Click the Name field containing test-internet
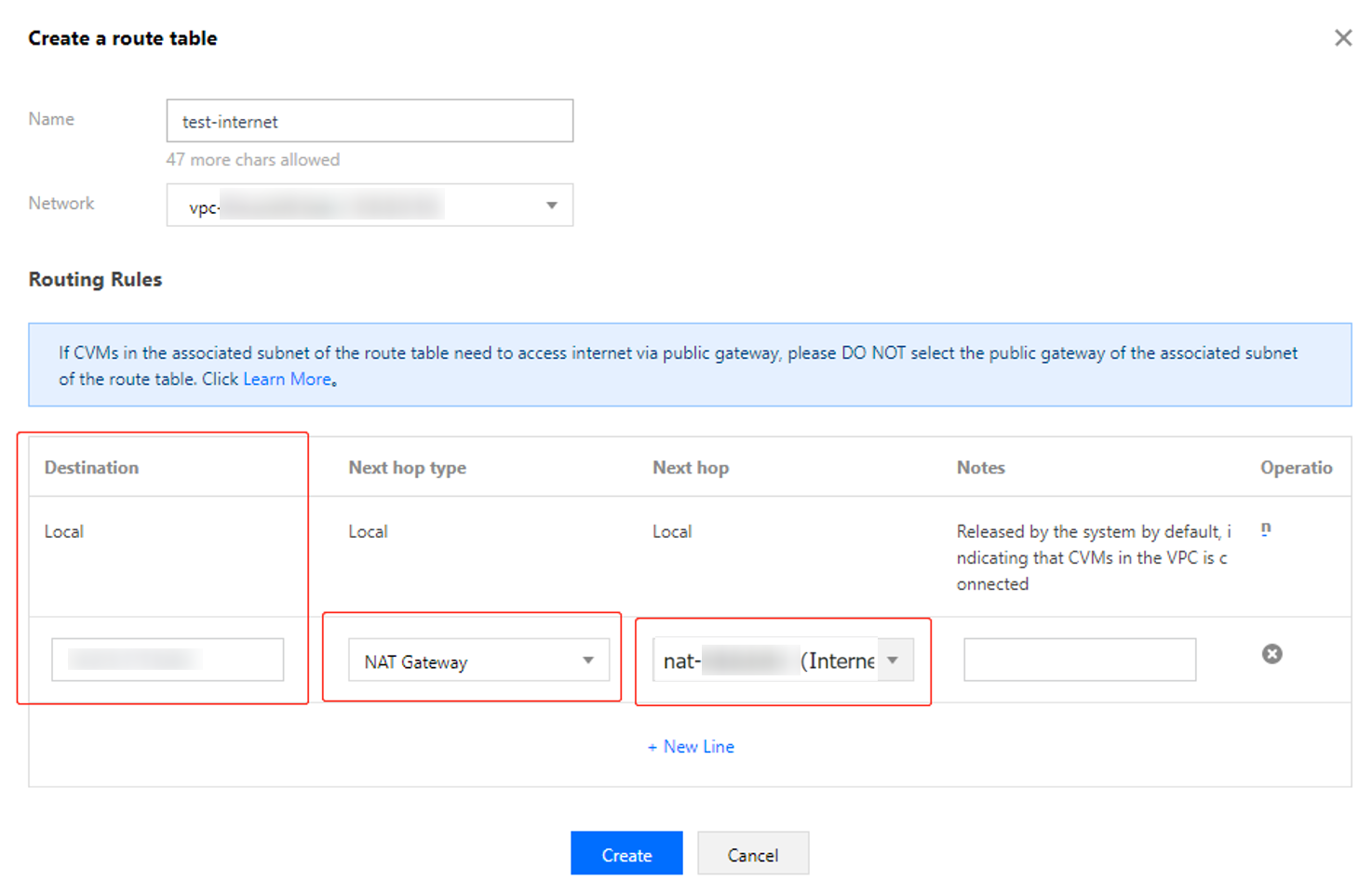This screenshot has width=1372, height=894. [x=370, y=121]
